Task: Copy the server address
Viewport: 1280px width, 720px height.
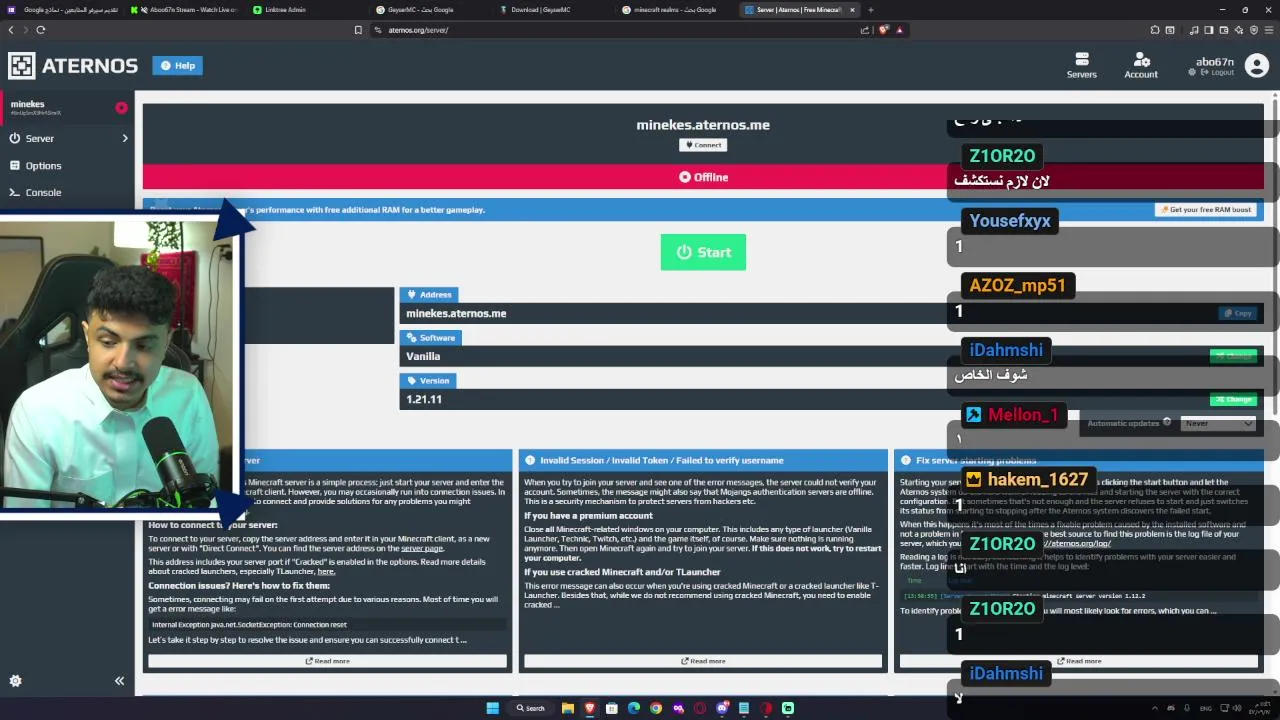Action: (x=1238, y=313)
